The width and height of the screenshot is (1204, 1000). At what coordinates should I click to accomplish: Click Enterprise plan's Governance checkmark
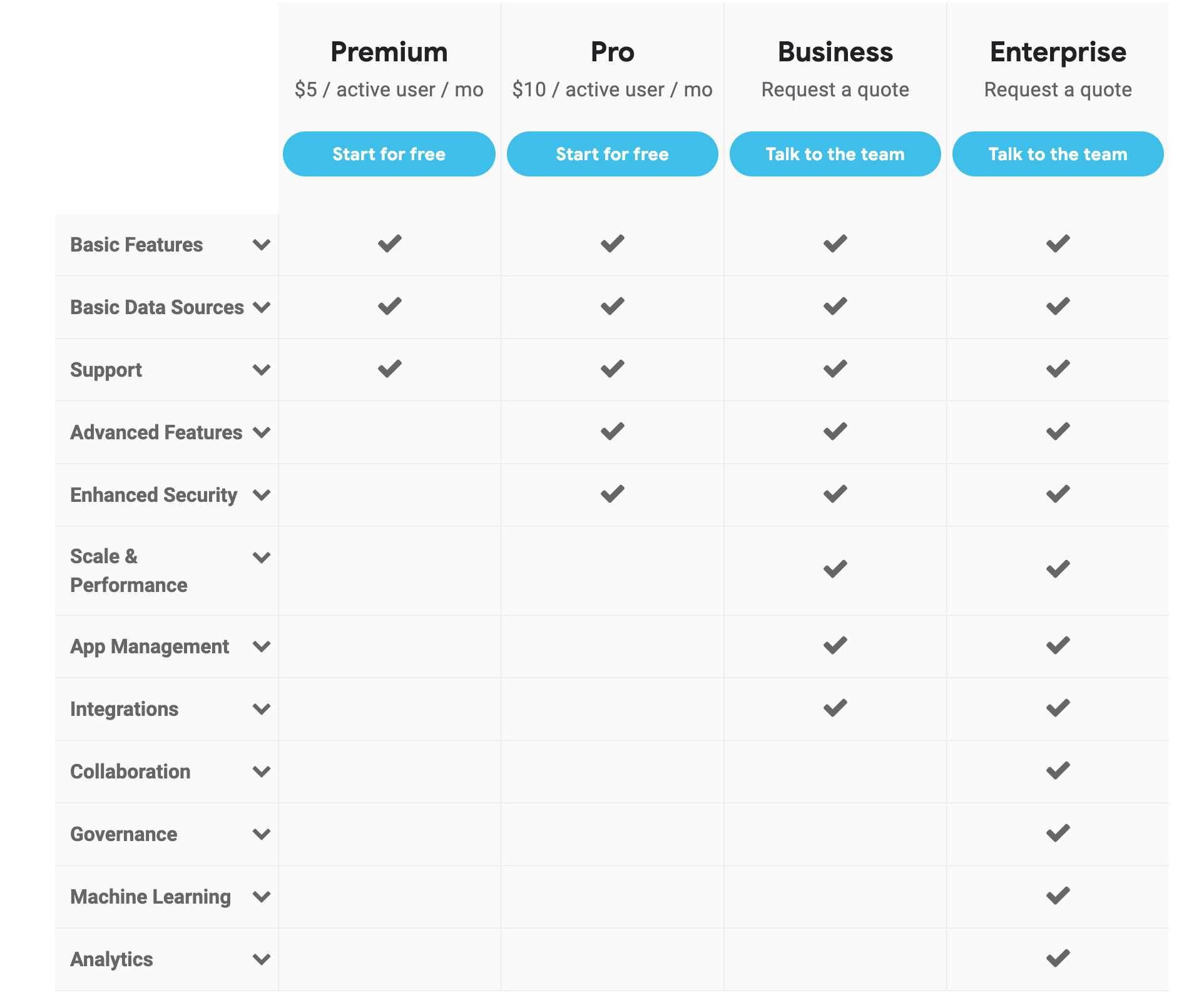(x=1058, y=833)
